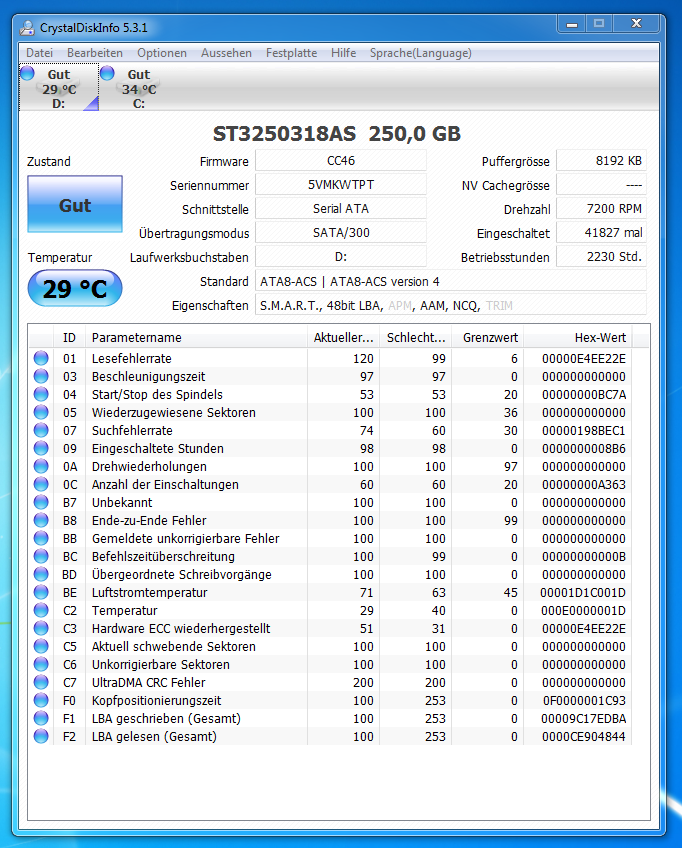
Task: Click the disk title ST3250318AS 250,0 GB
Action: tap(336, 134)
